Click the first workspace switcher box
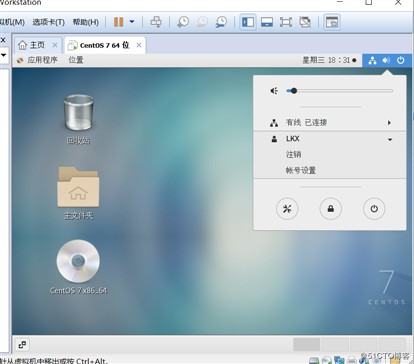The width and height of the screenshot is (414, 364). pyautogui.click(x=306, y=344)
